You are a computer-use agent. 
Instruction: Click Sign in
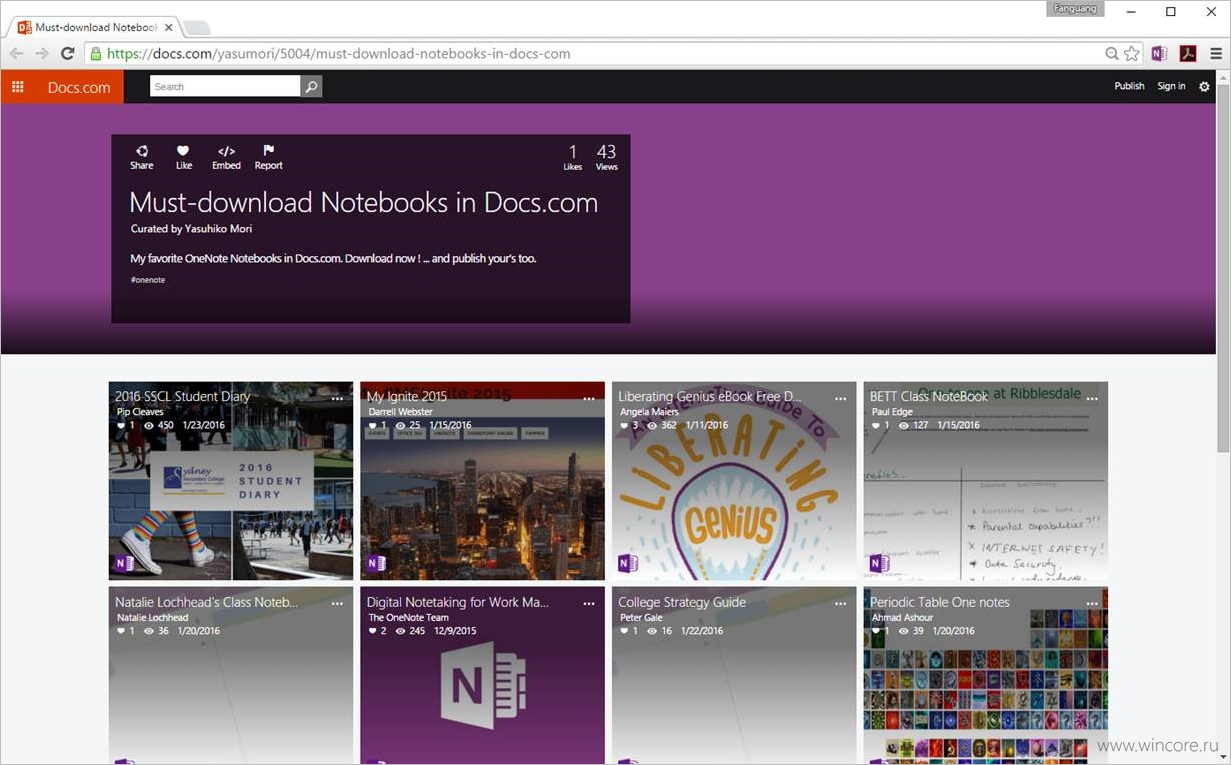point(1171,86)
